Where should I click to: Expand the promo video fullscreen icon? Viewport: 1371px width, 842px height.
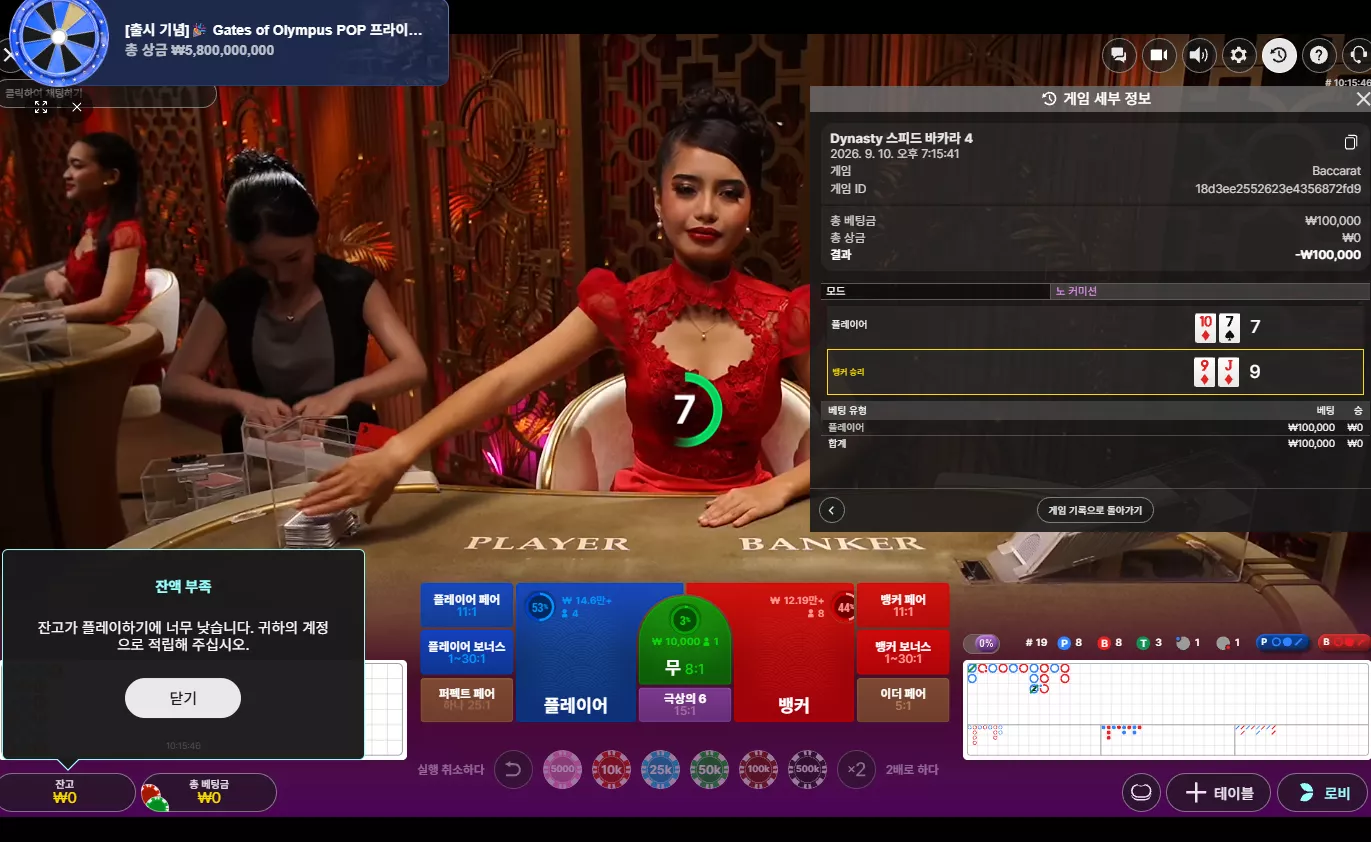(41, 107)
